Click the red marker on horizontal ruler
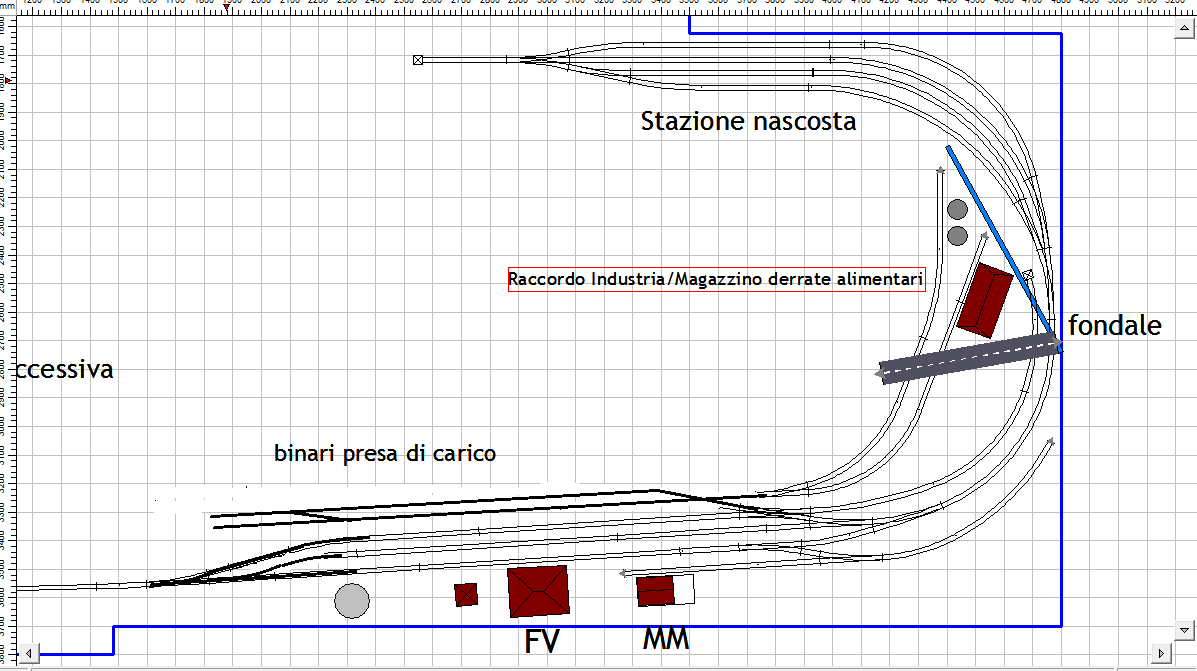 [x=227, y=8]
